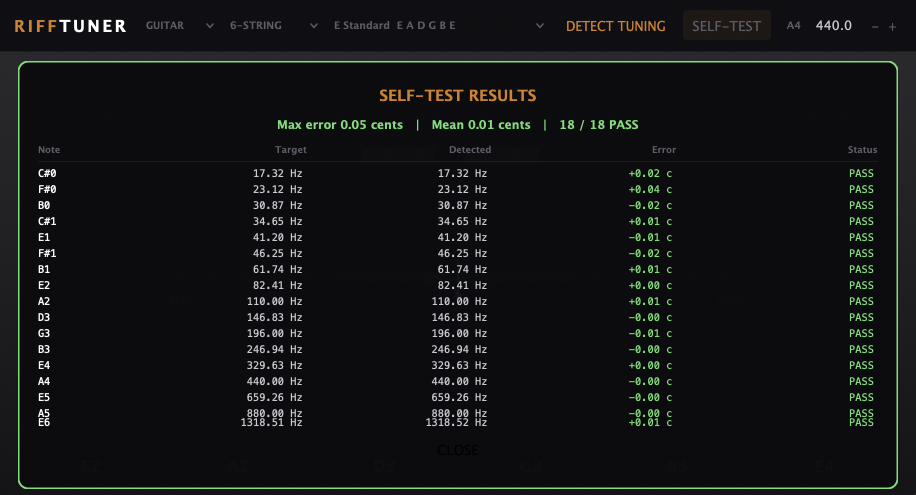Click Detected value 41.20 Hz for E1

tap(462, 237)
